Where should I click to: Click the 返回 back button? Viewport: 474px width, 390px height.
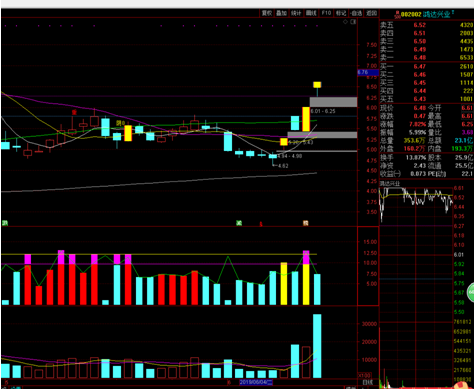pos(371,13)
